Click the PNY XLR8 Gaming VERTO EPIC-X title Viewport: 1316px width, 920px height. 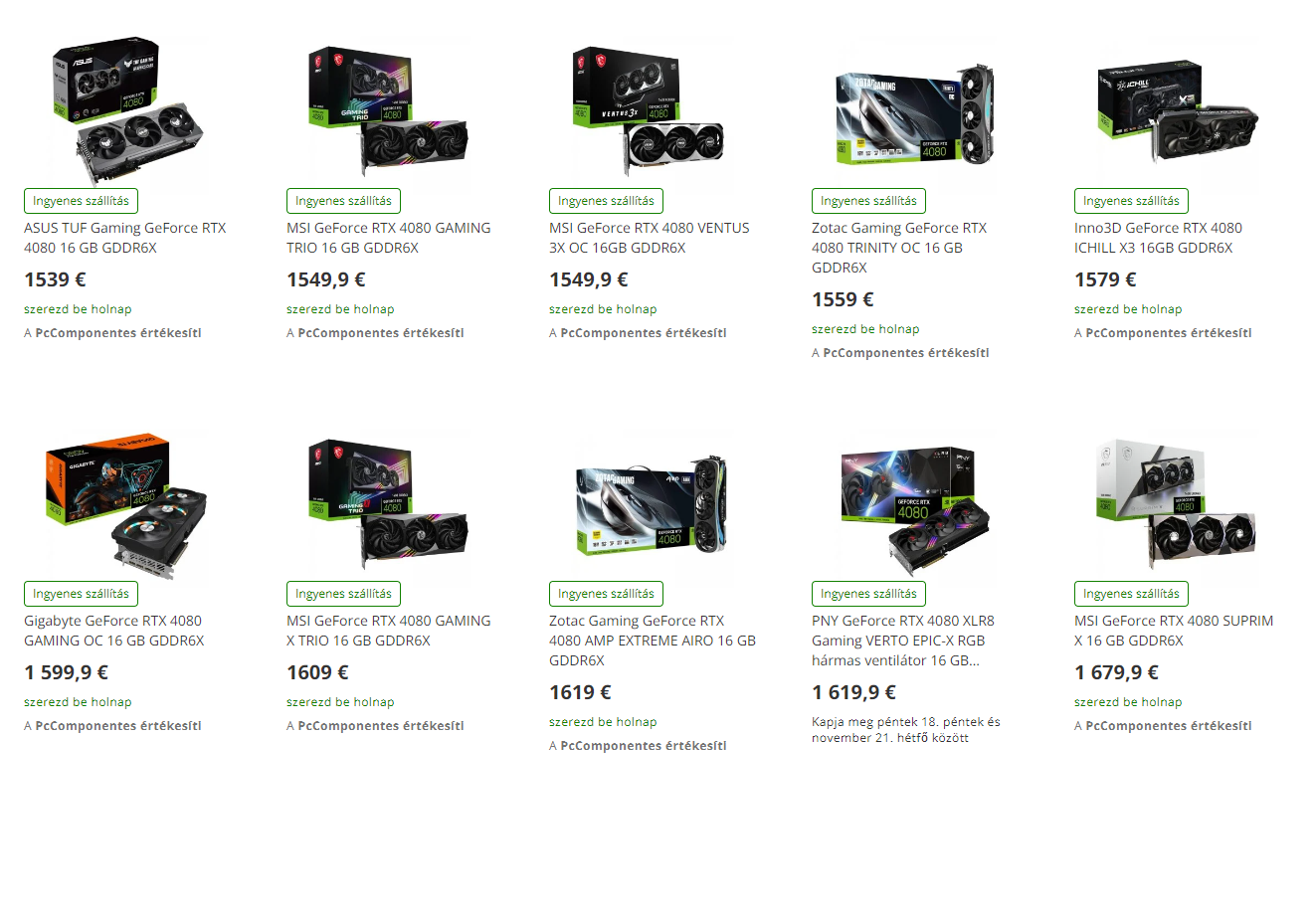click(x=903, y=641)
